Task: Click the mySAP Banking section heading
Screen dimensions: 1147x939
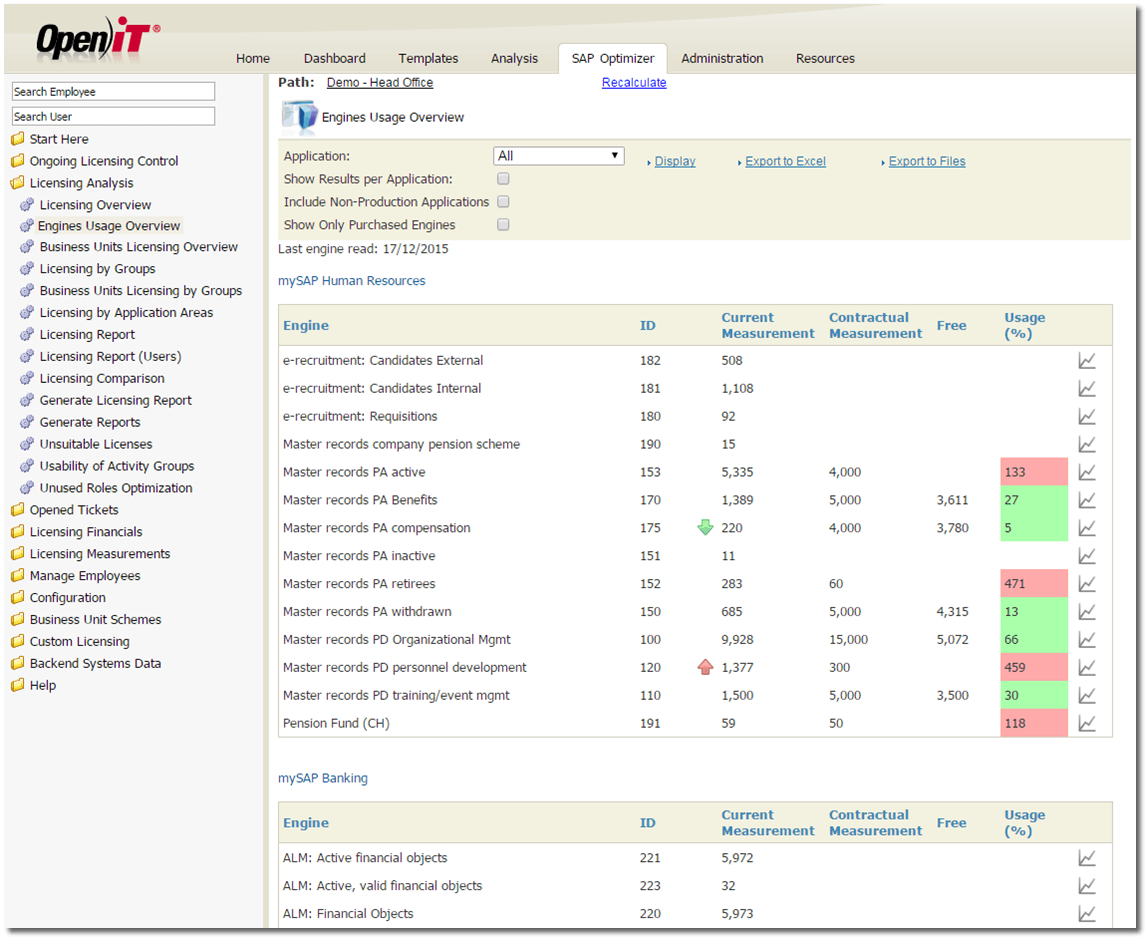Action: point(323,778)
